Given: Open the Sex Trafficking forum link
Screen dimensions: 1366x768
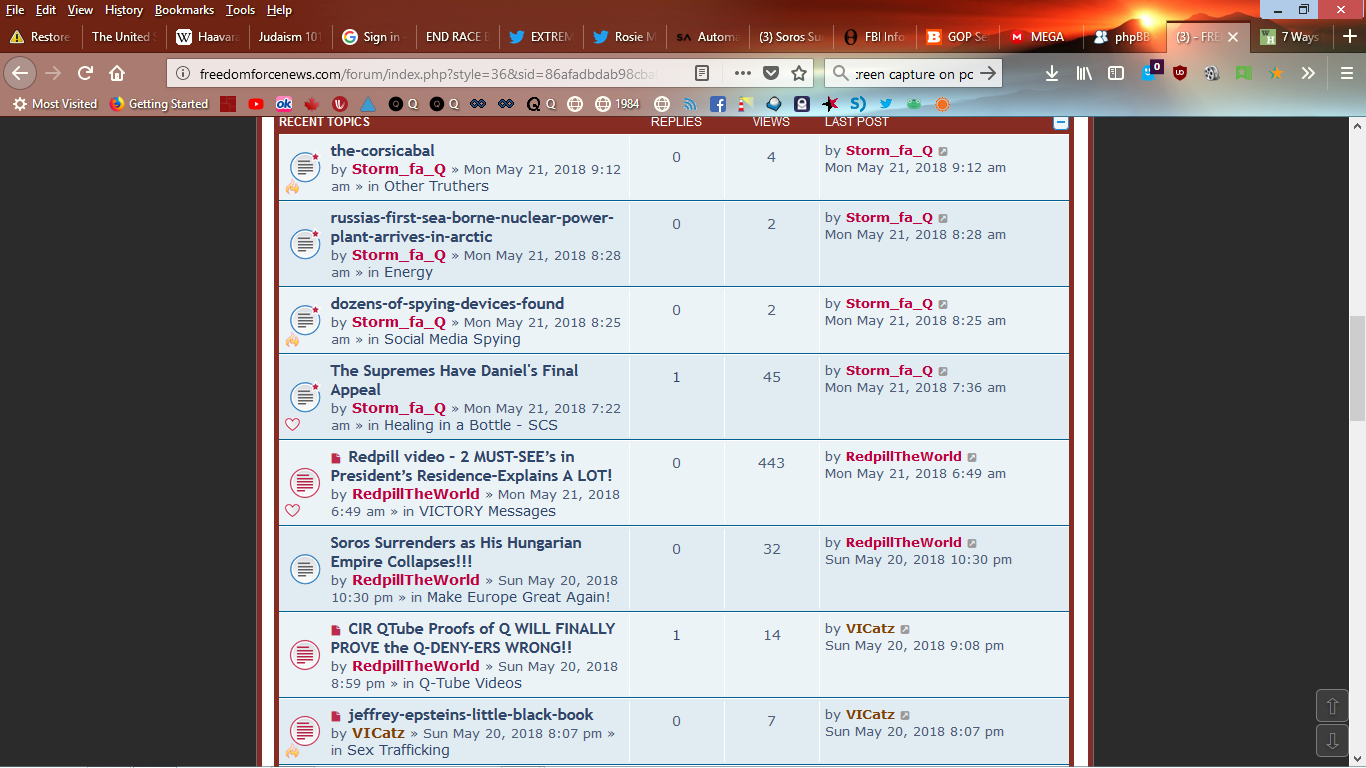Looking at the screenshot, I should [x=398, y=750].
